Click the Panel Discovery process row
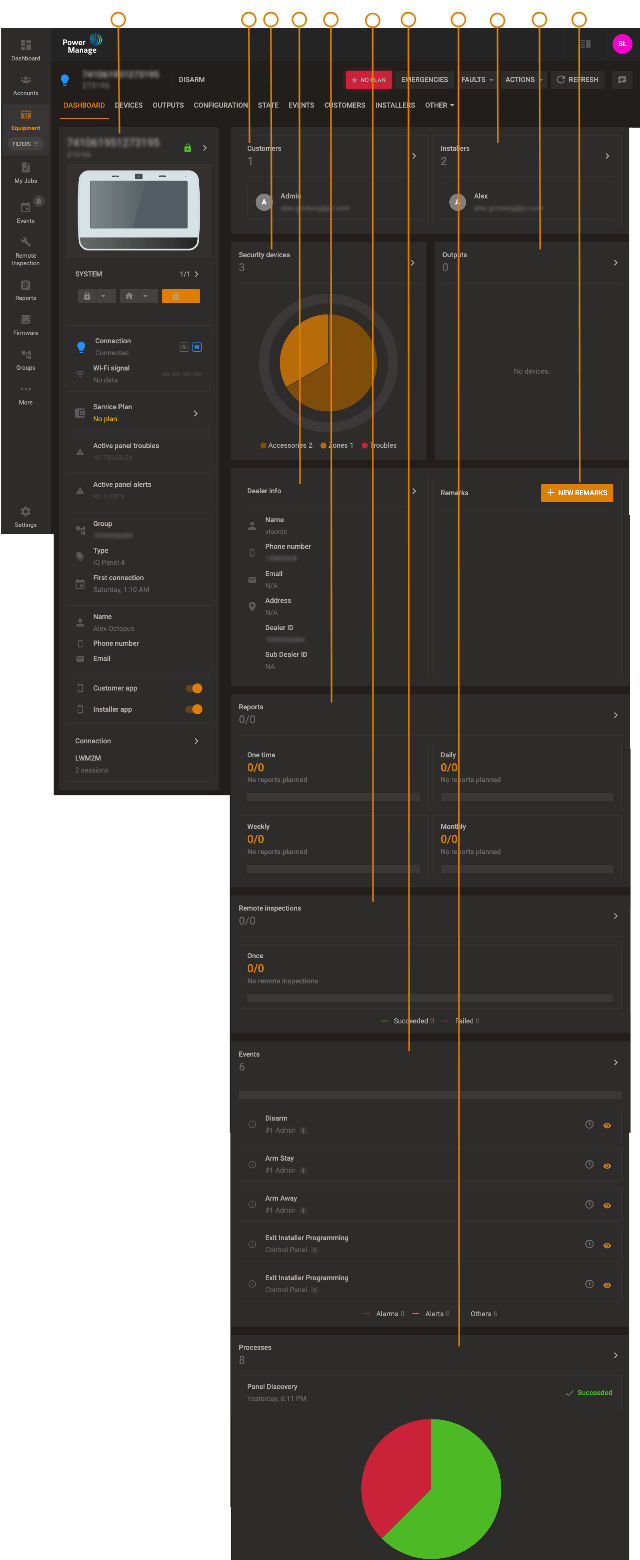 (x=430, y=1392)
